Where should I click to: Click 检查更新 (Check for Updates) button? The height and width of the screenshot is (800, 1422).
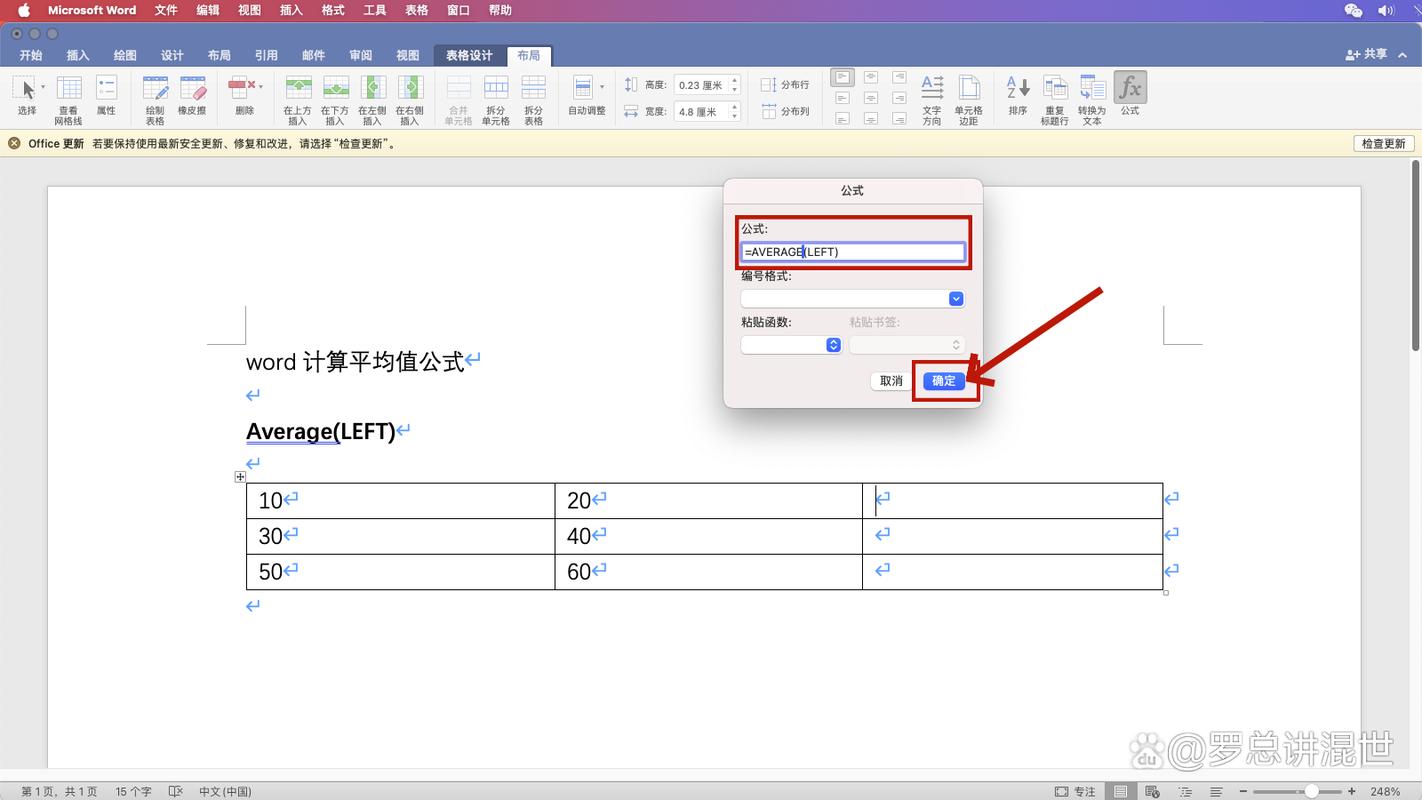pos(1384,144)
